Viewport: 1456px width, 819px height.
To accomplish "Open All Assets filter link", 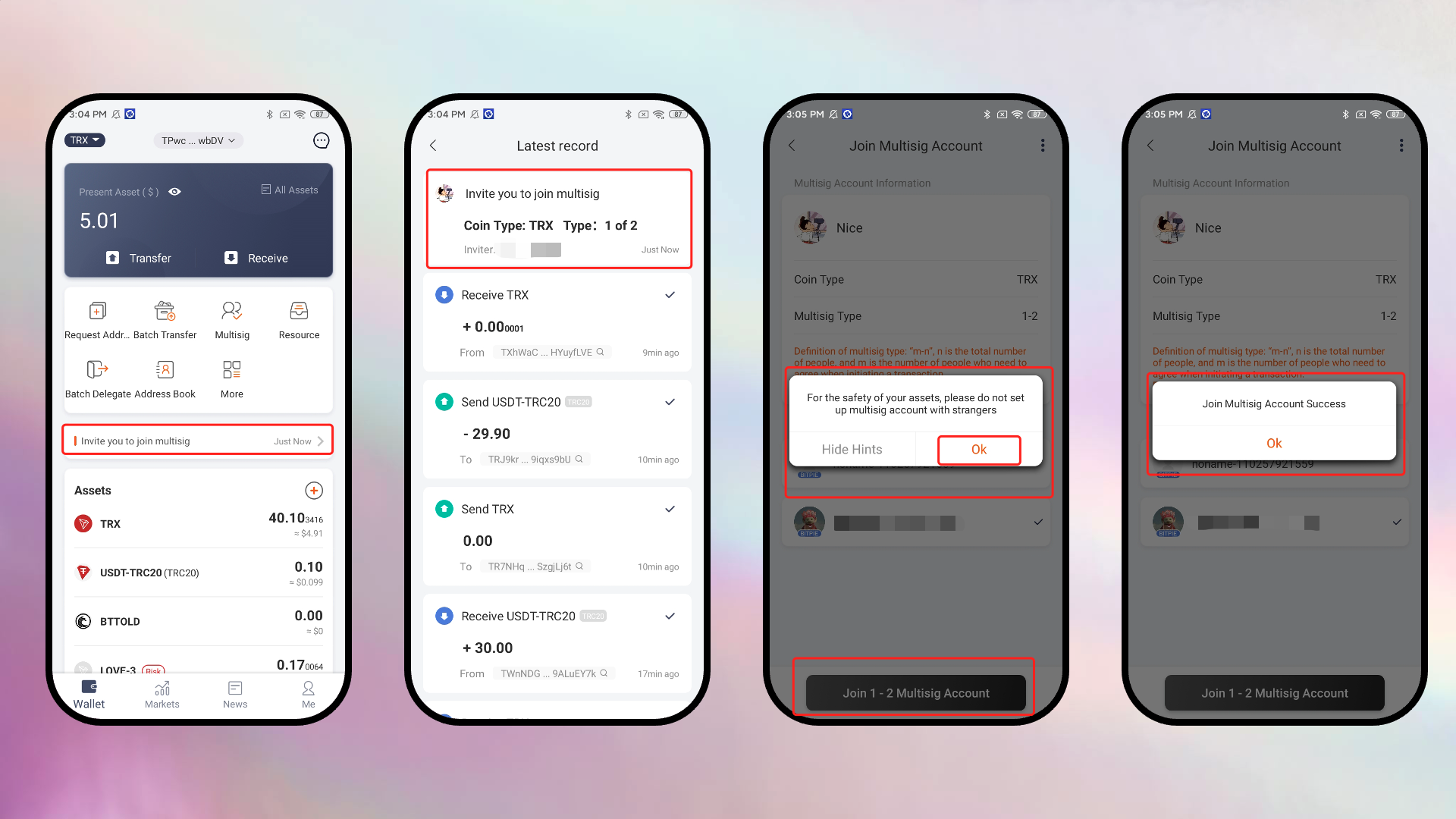I will 290,189.
